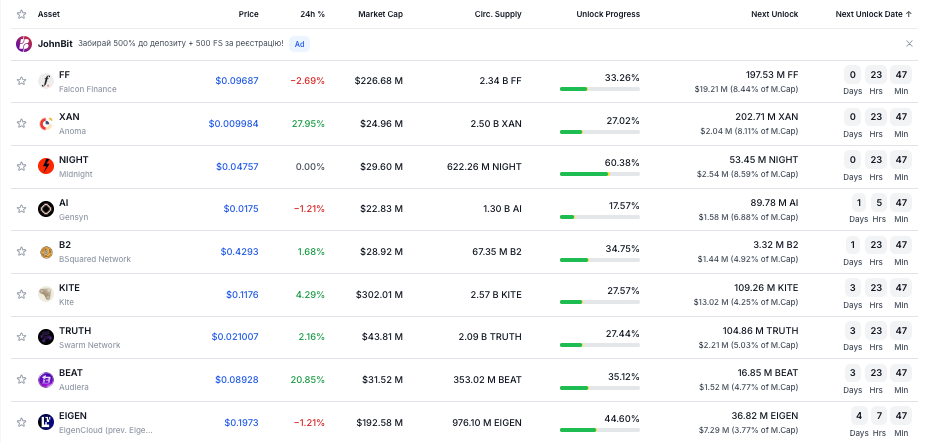Close the JohnBit ad banner
The width and height of the screenshot is (928, 443).
pos(910,44)
